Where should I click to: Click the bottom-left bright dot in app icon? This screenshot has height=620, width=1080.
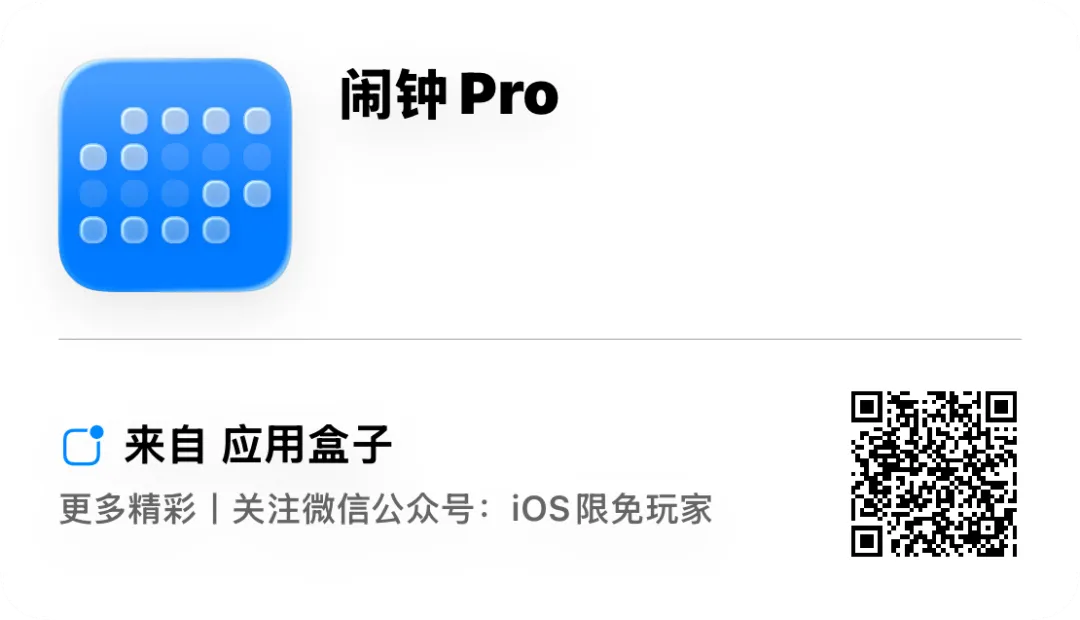pos(93,230)
